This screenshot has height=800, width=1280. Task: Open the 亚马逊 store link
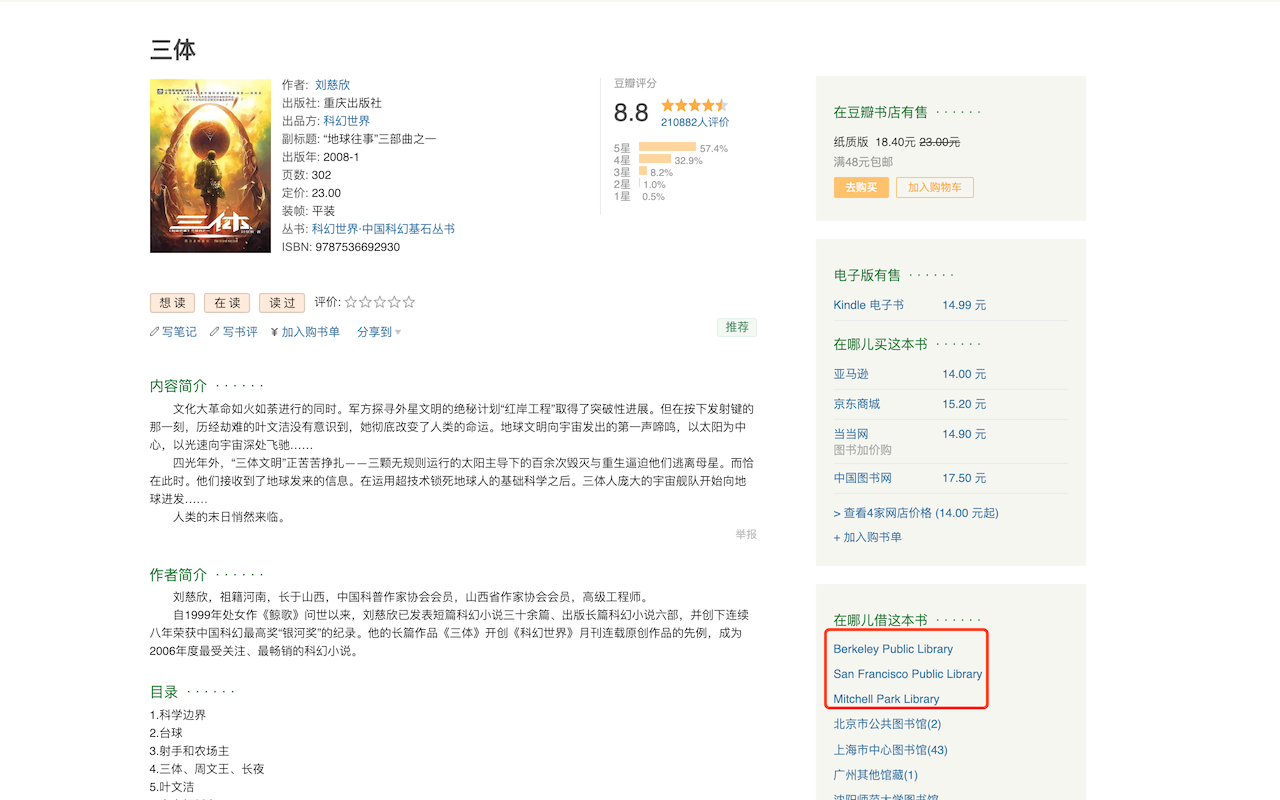851,374
